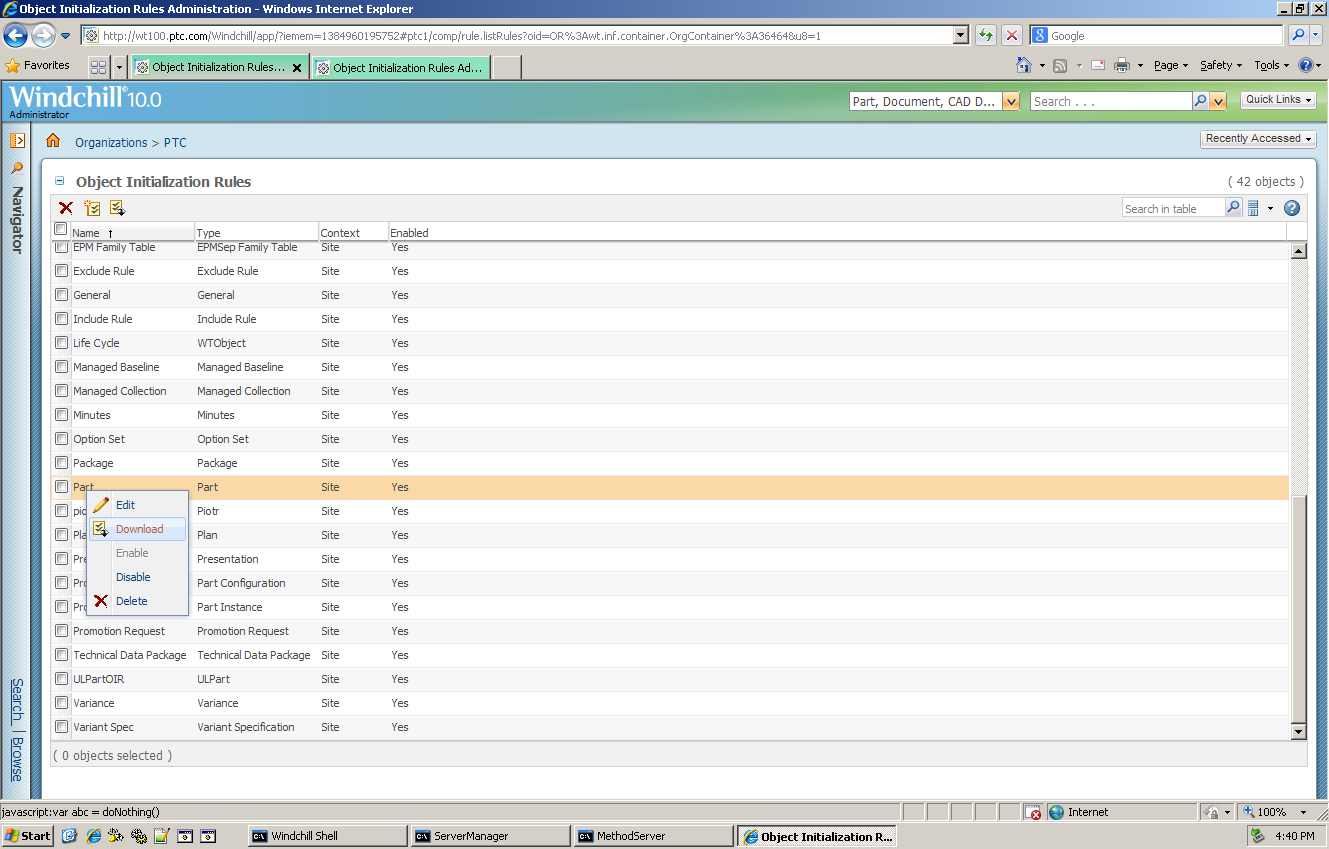Check the Option Set row checkbox
The width and height of the screenshot is (1329, 849).
tap(61, 439)
